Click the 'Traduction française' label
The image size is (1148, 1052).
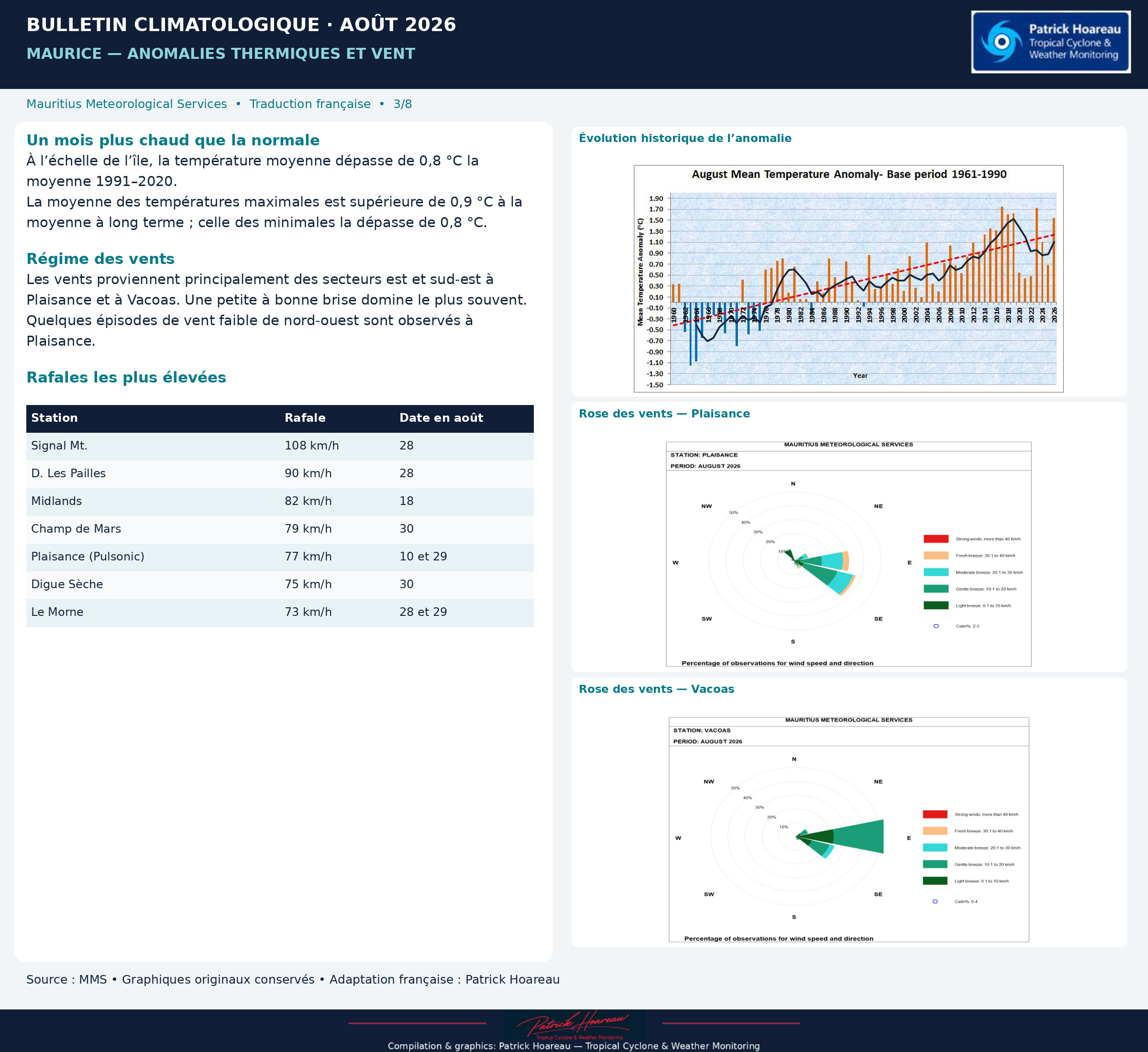[x=310, y=104]
